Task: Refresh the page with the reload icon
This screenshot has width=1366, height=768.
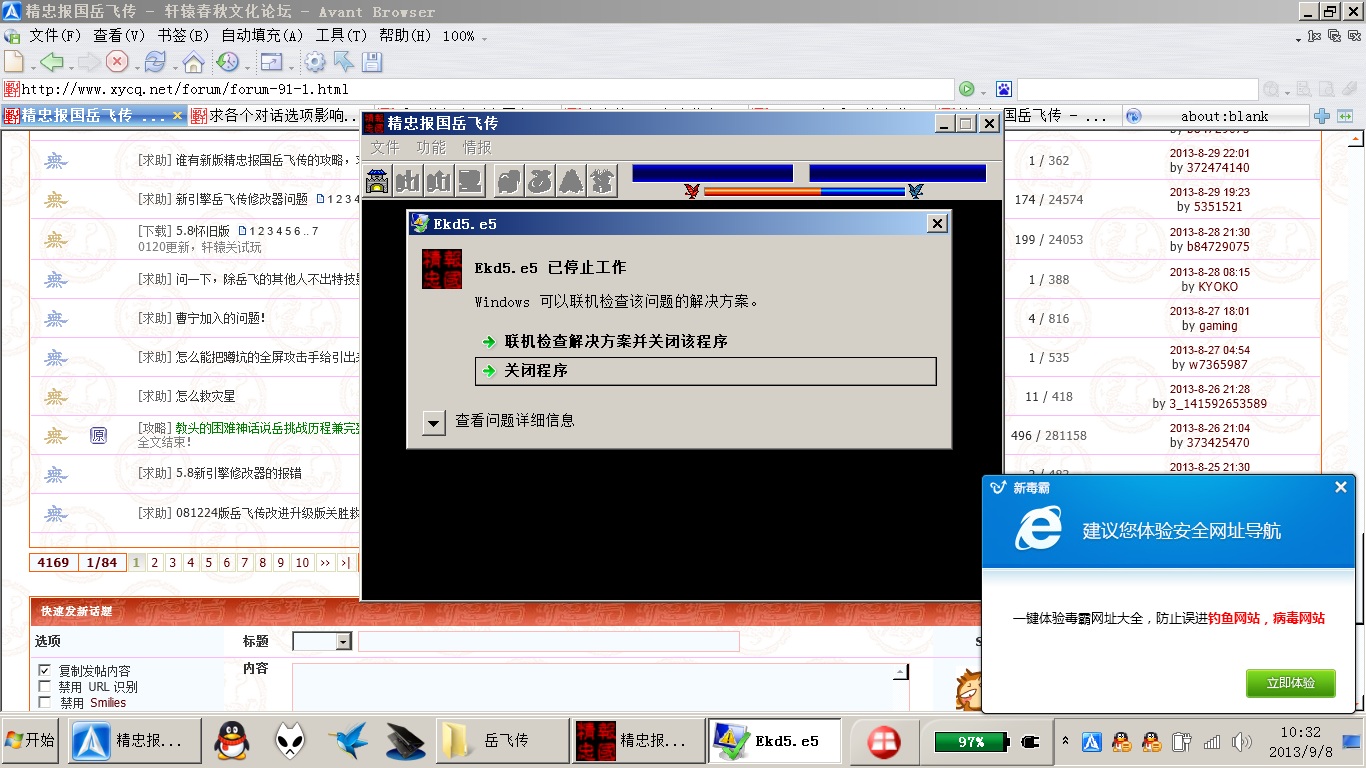Action: coord(155,62)
